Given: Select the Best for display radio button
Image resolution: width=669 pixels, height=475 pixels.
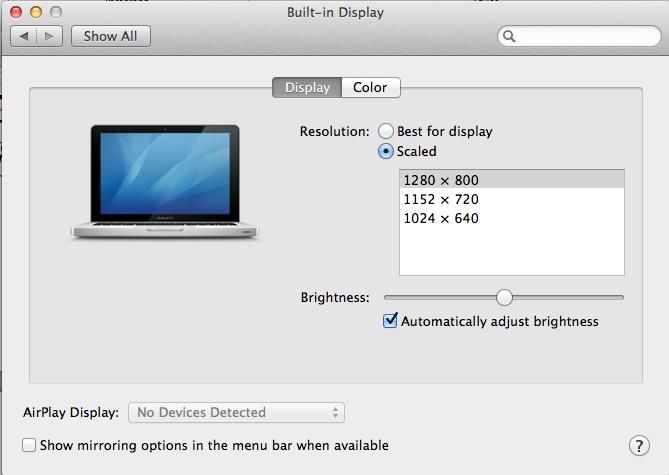Looking at the screenshot, I should click(386, 131).
